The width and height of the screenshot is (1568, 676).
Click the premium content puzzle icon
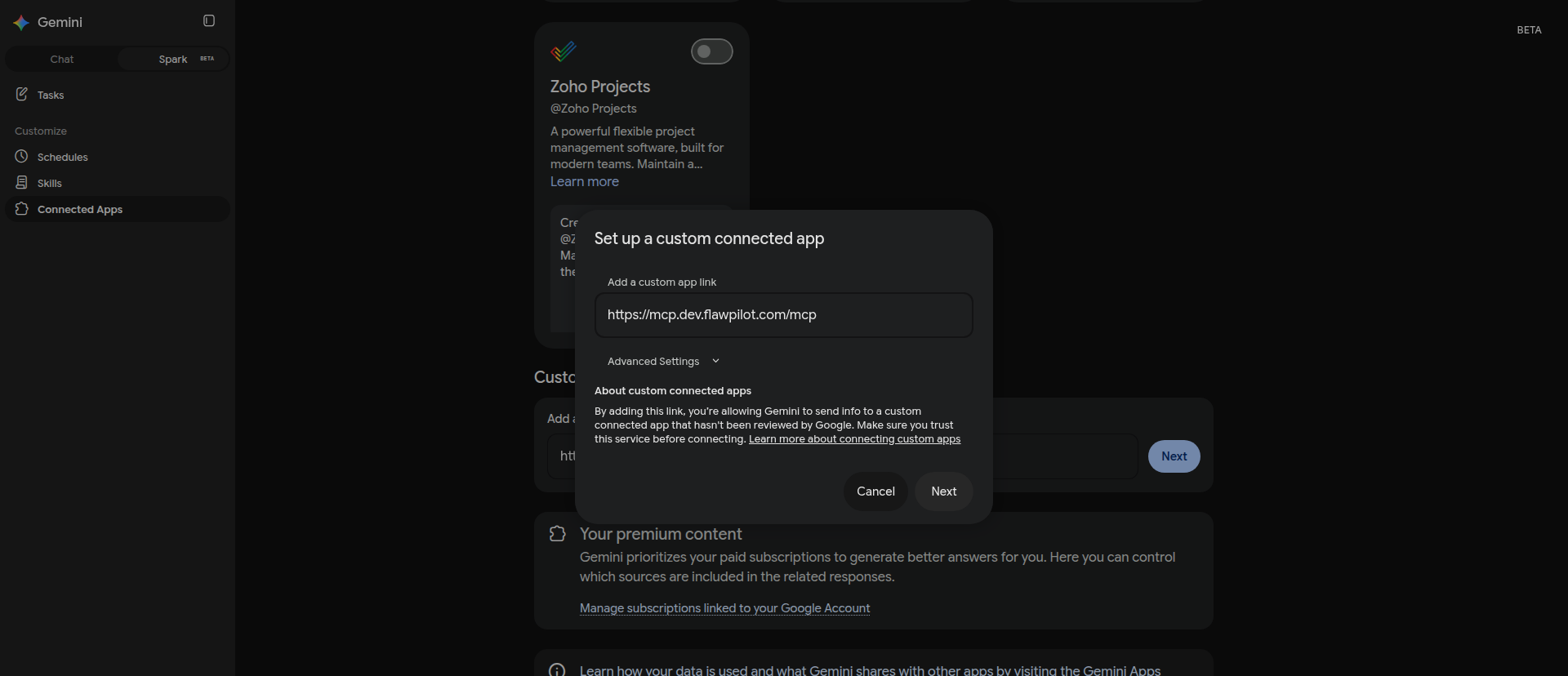(x=558, y=534)
